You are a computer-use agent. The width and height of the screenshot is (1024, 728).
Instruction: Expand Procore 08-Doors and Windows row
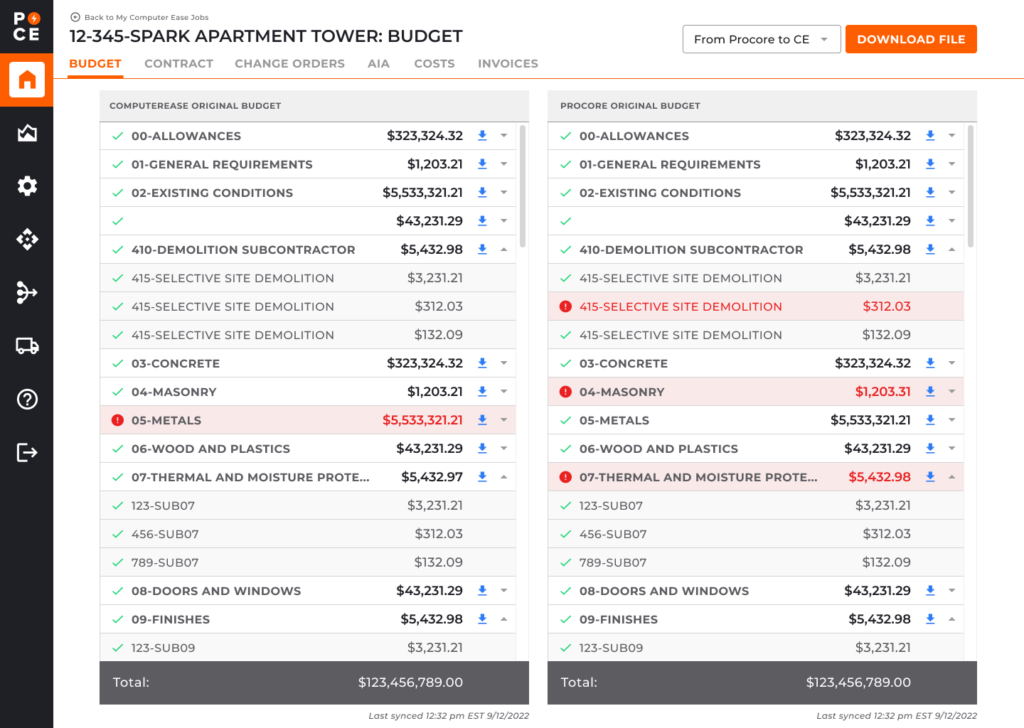952,590
